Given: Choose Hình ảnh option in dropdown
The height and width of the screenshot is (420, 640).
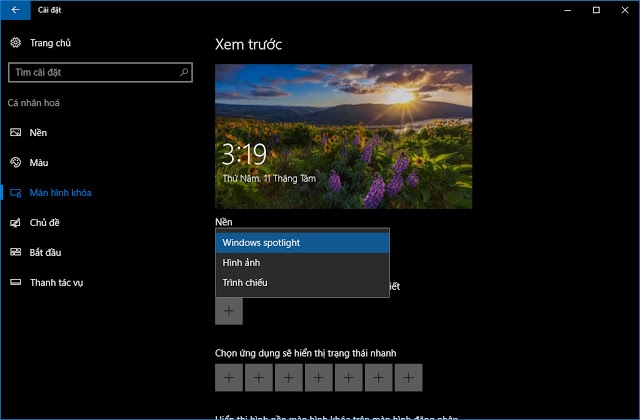Looking at the screenshot, I should [302, 263].
